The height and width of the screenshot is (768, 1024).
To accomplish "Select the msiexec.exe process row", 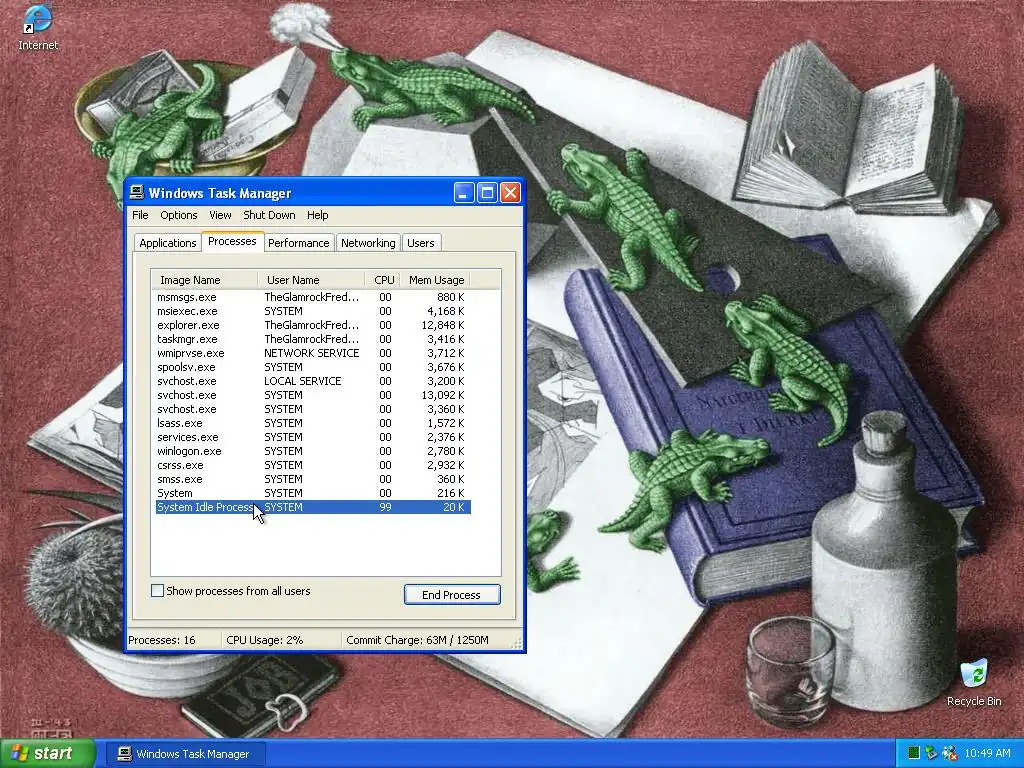I will [313, 311].
